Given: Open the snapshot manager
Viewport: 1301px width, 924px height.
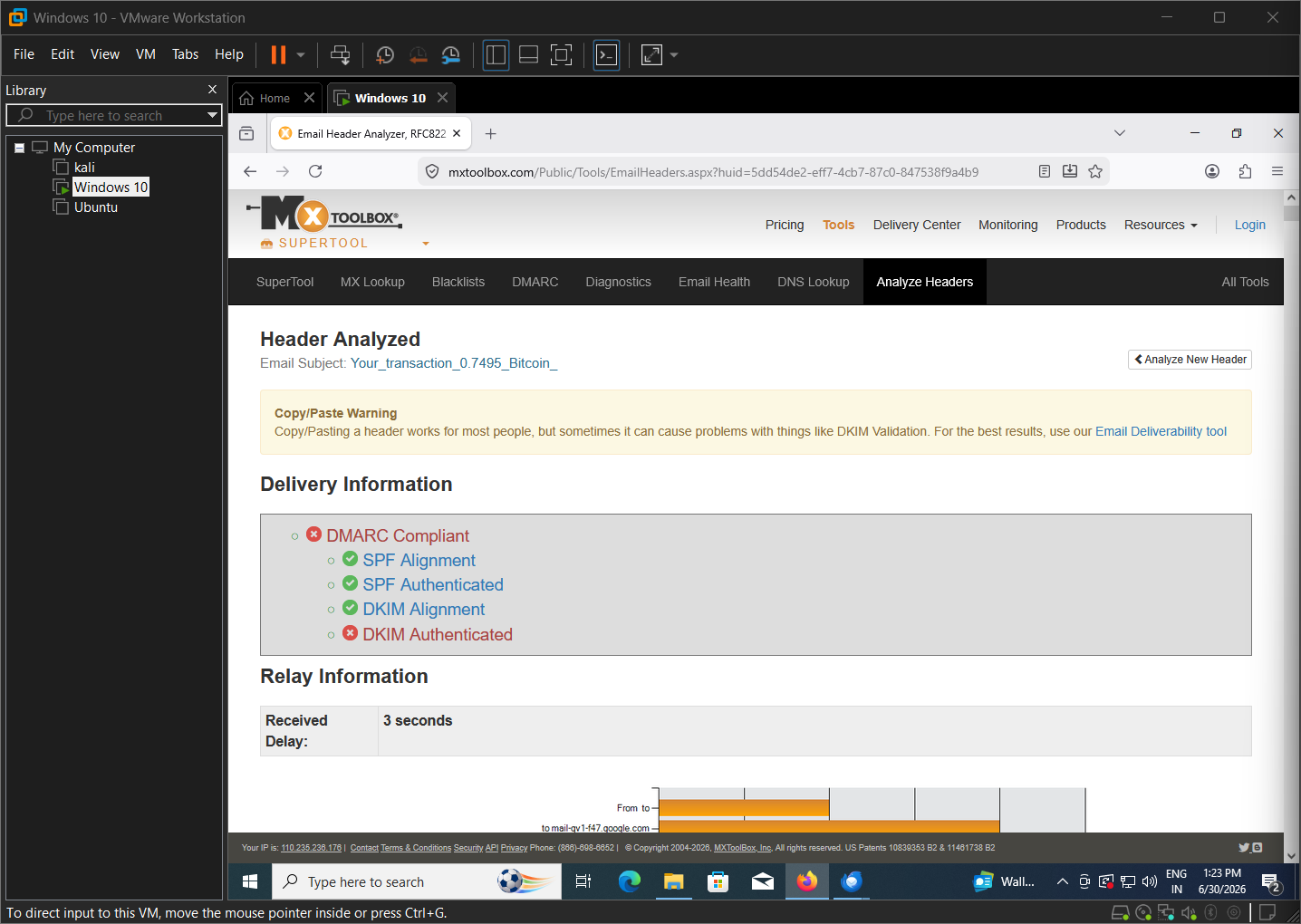Looking at the screenshot, I should (450, 55).
